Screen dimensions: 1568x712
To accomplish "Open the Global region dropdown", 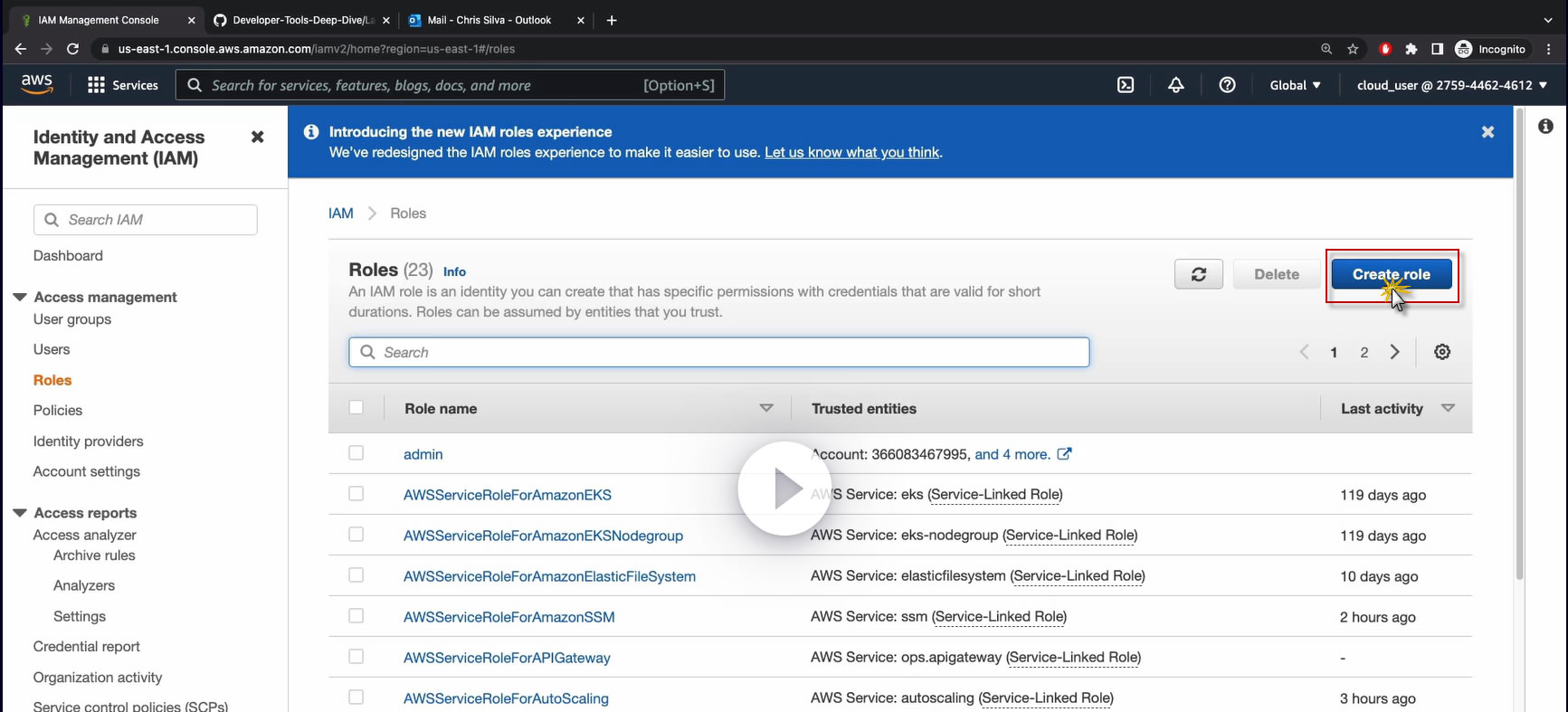I will pyautogui.click(x=1295, y=85).
